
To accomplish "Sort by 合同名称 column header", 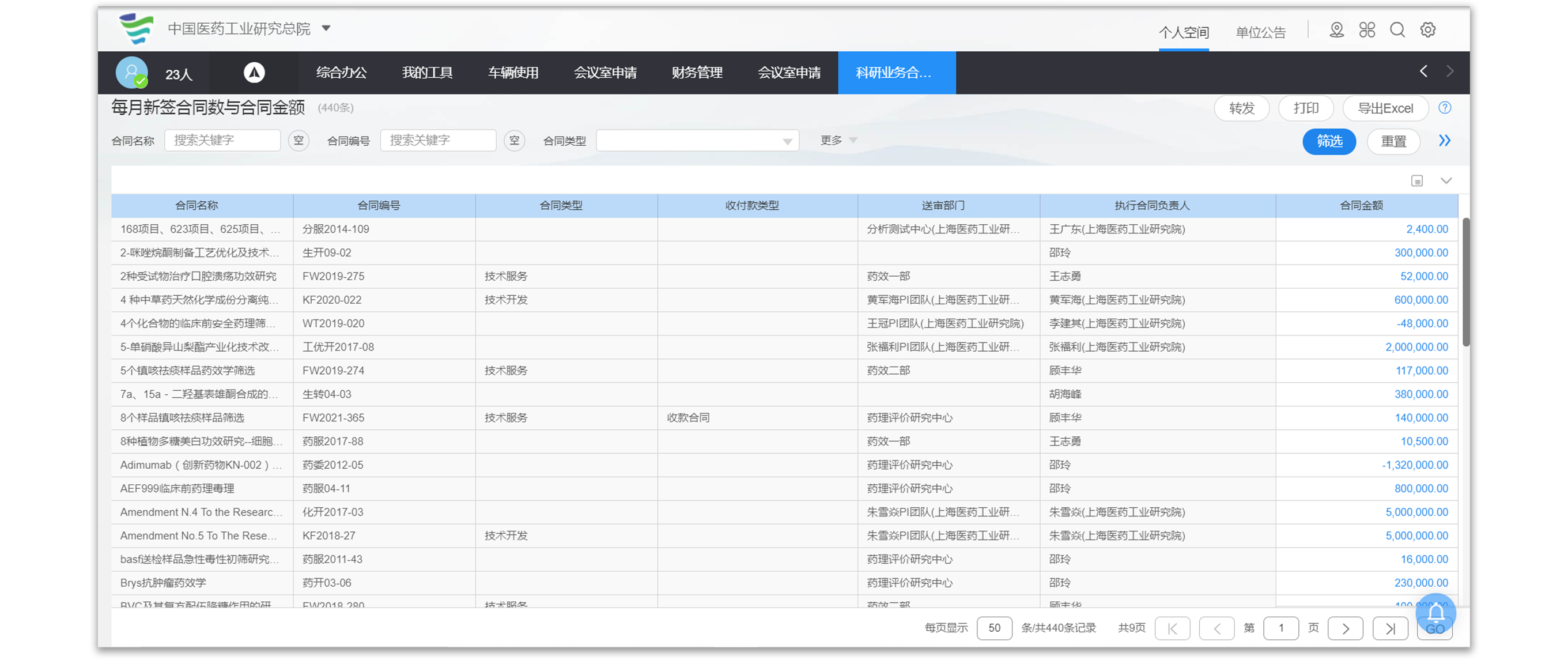I will click(x=202, y=206).
